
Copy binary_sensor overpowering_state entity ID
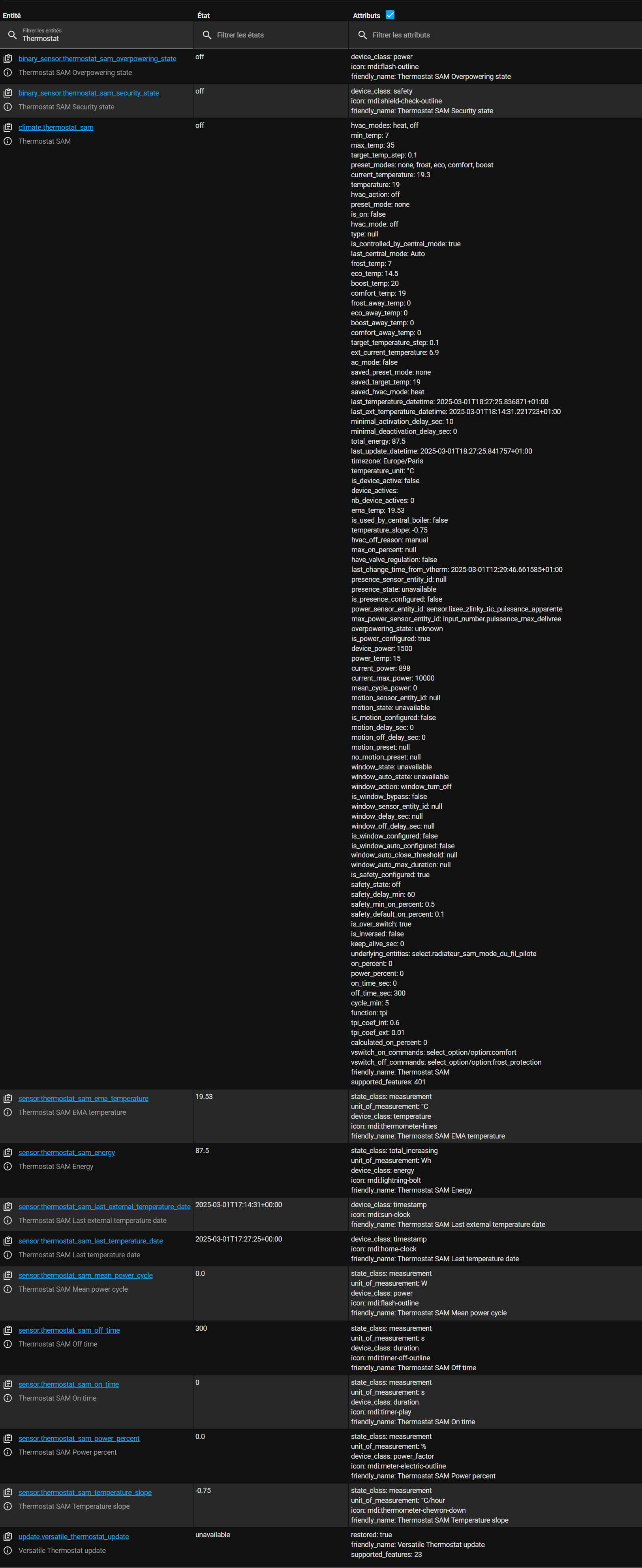pyautogui.click(x=8, y=58)
